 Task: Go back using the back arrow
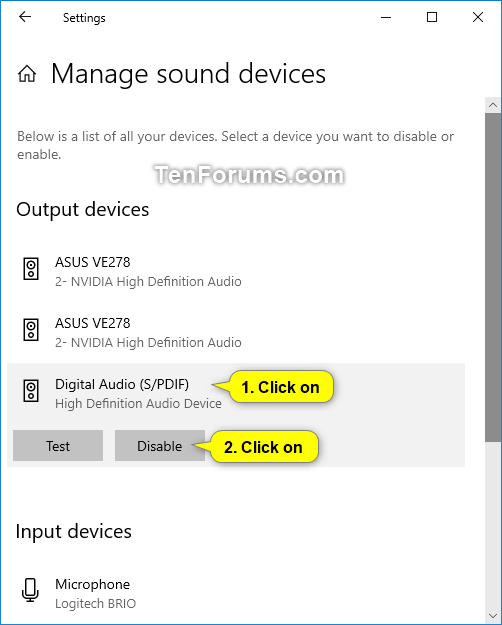pos(25,17)
